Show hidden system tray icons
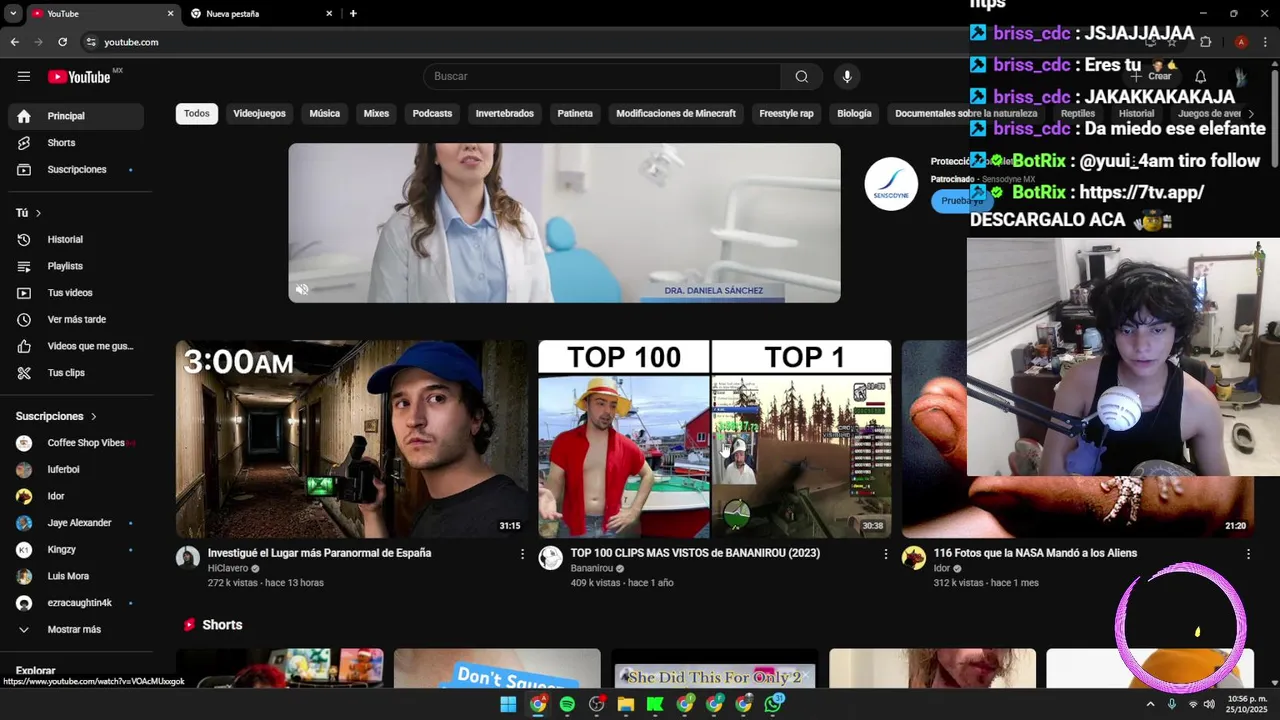1280x720 pixels. click(x=1150, y=704)
